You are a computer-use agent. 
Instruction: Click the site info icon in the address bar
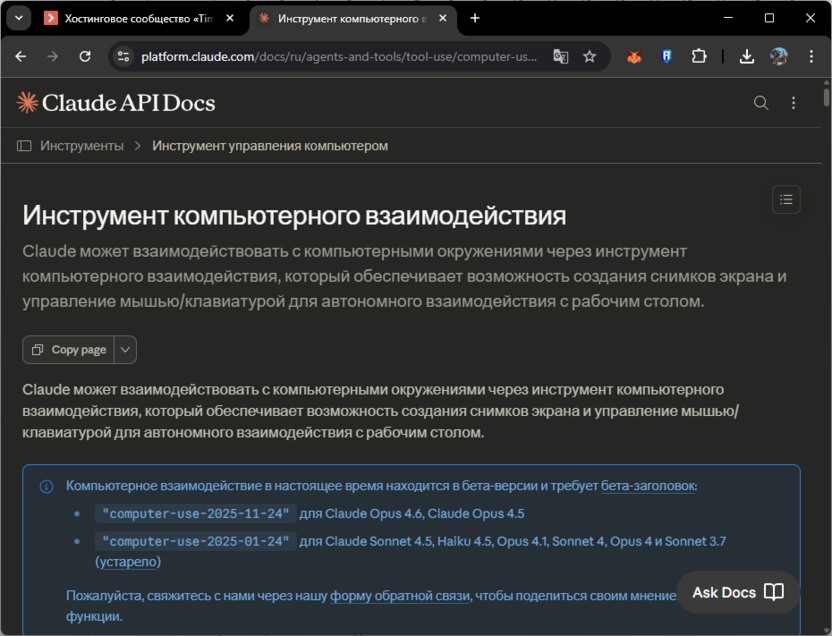coord(122,57)
